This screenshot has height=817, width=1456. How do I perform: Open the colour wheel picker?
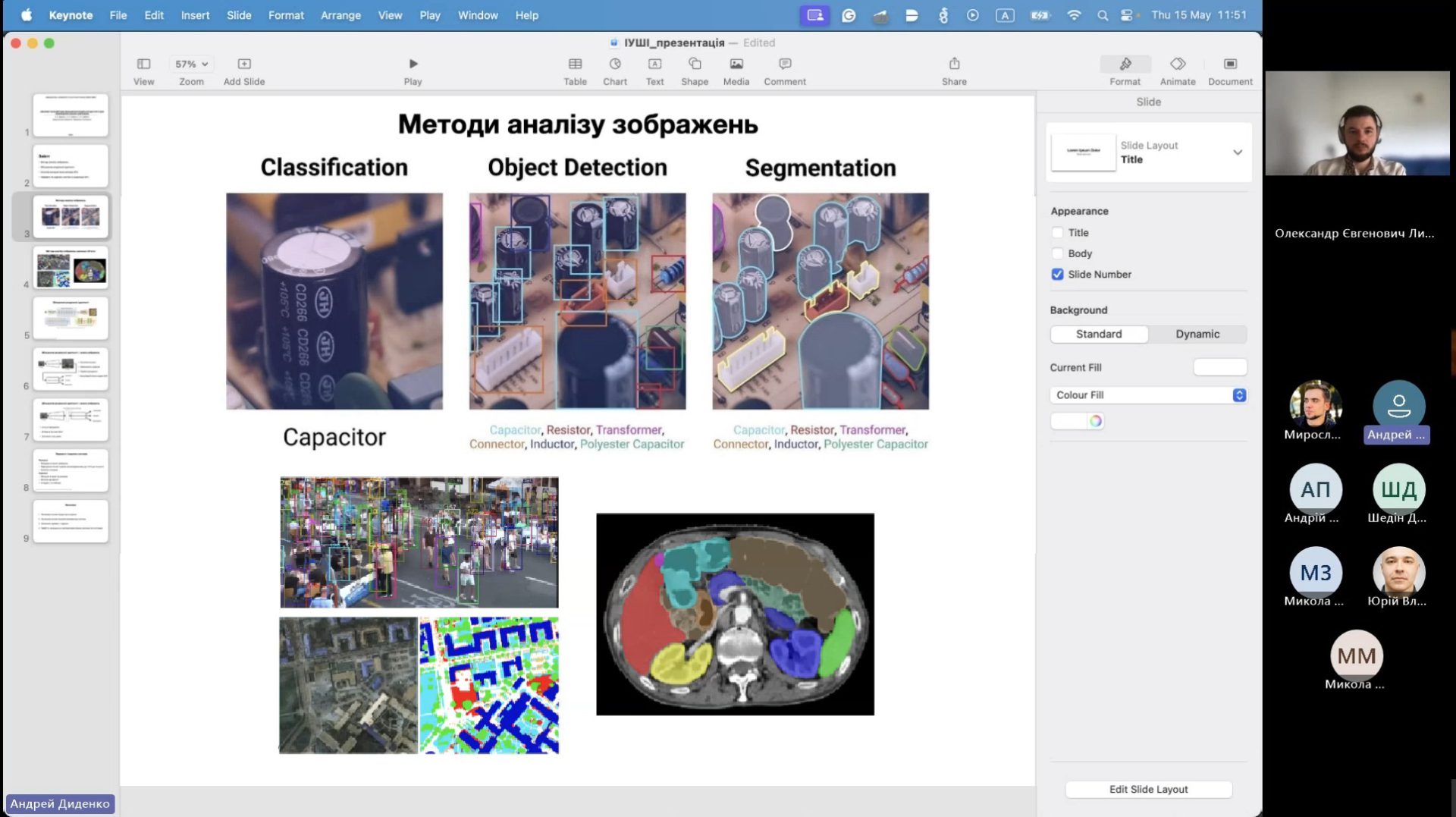click(1096, 421)
